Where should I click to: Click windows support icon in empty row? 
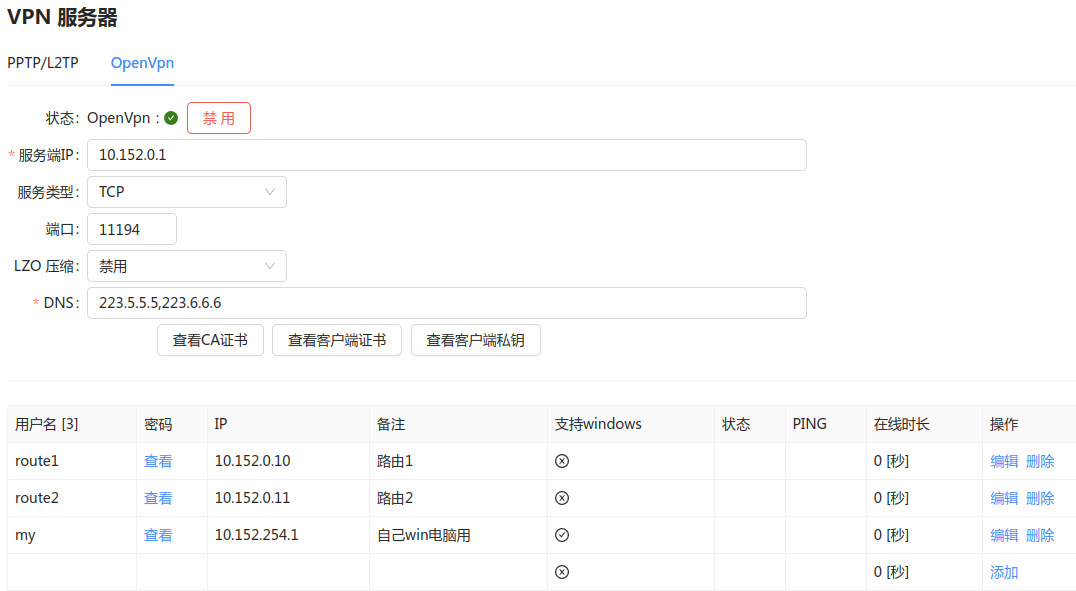(x=562, y=572)
